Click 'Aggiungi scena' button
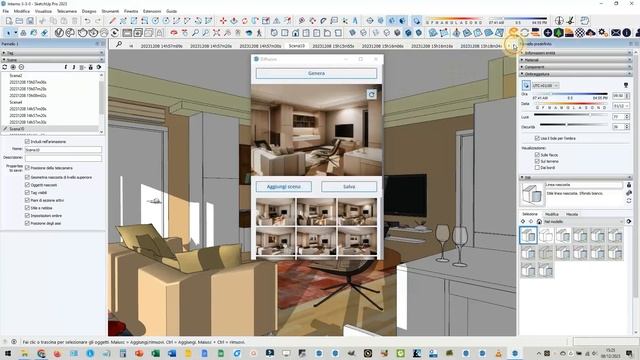640x360 pixels. click(x=284, y=187)
